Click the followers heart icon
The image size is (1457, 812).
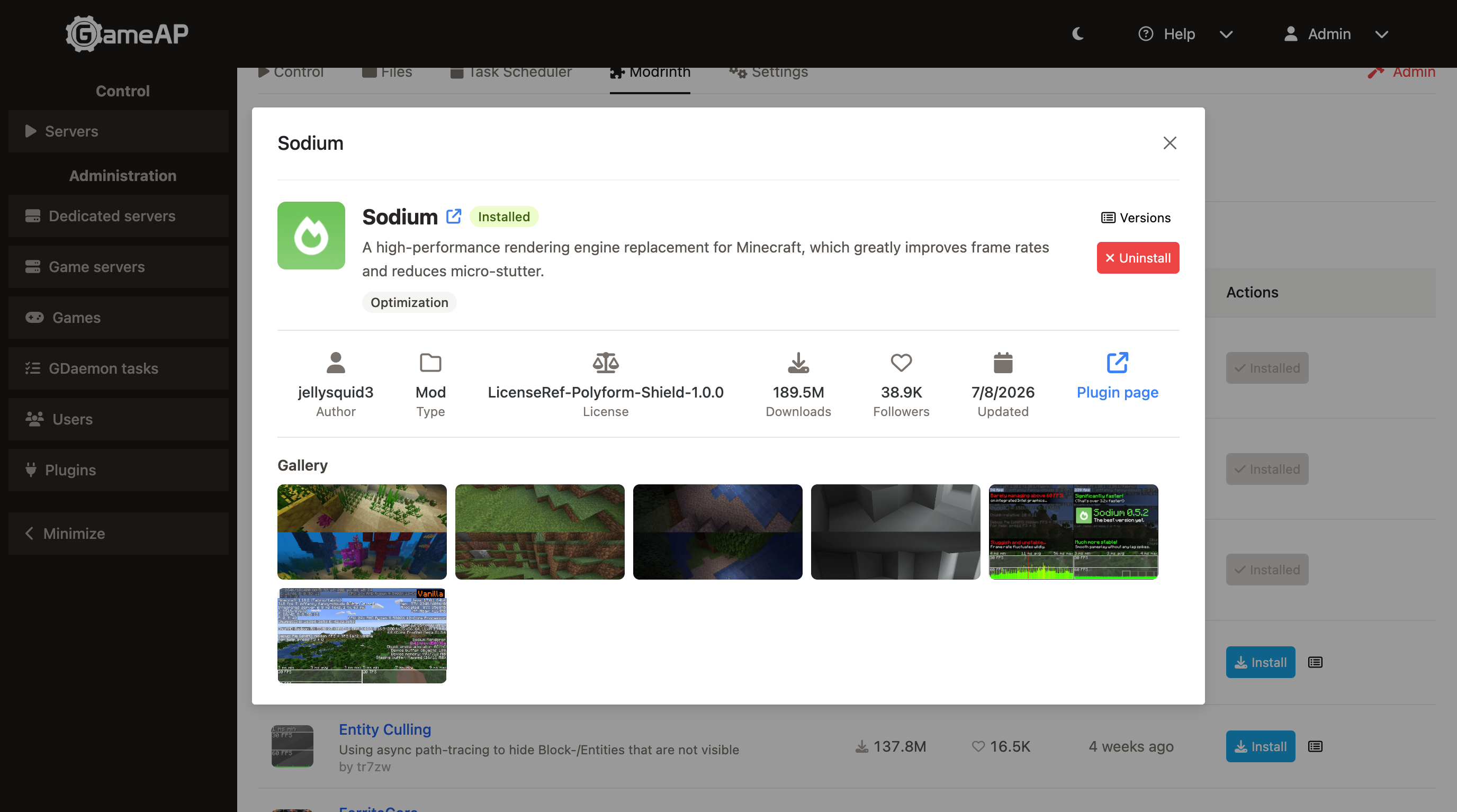[902, 363]
